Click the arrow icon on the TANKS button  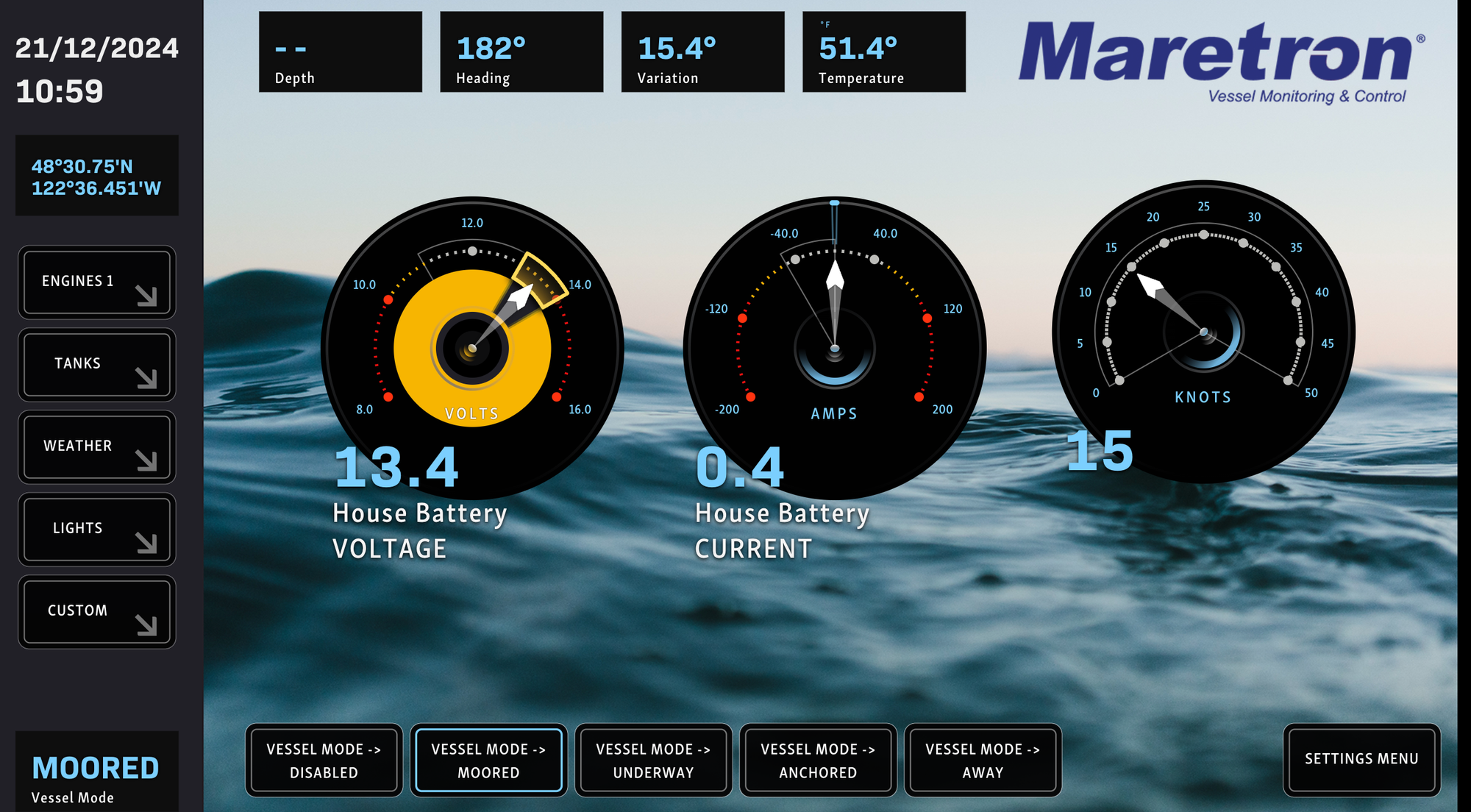pyautogui.click(x=146, y=378)
